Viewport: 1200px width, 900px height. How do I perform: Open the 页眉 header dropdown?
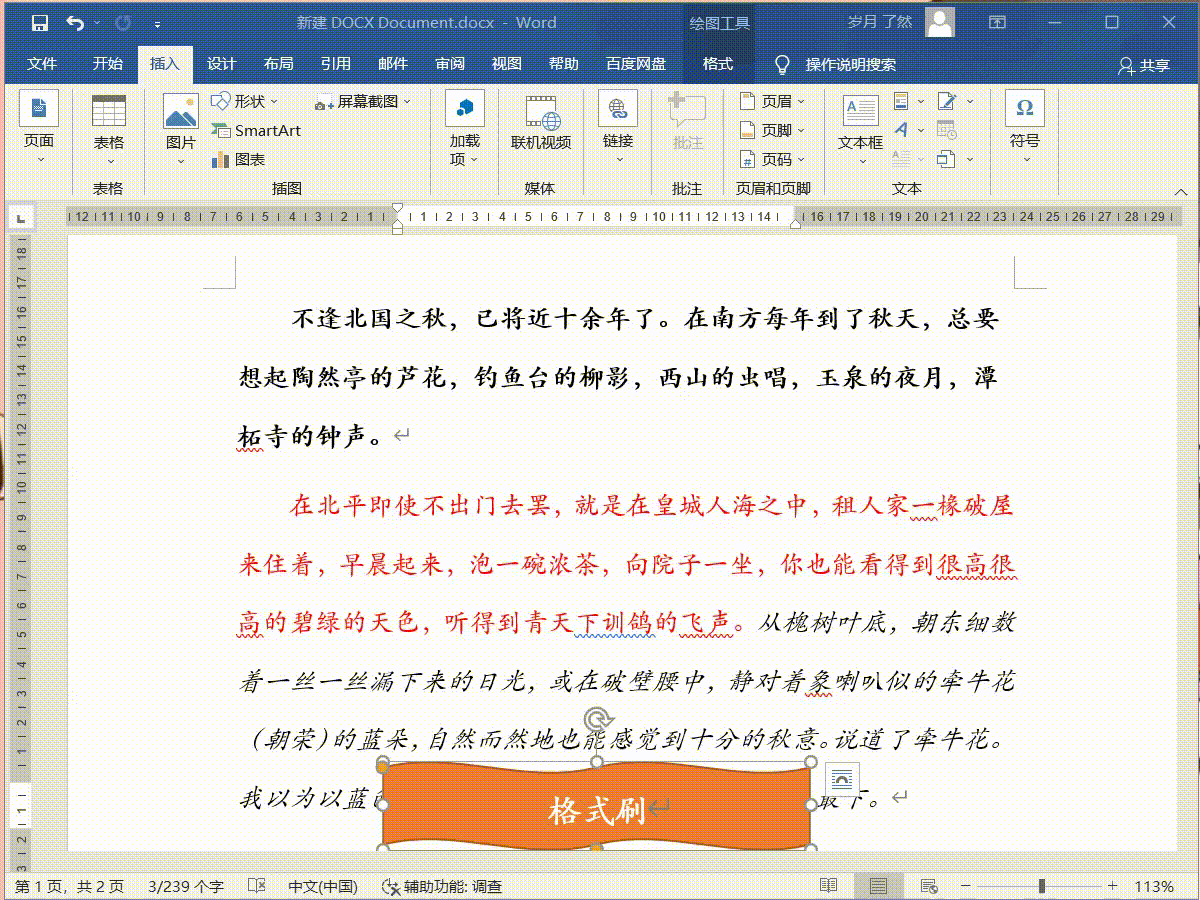[772, 101]
